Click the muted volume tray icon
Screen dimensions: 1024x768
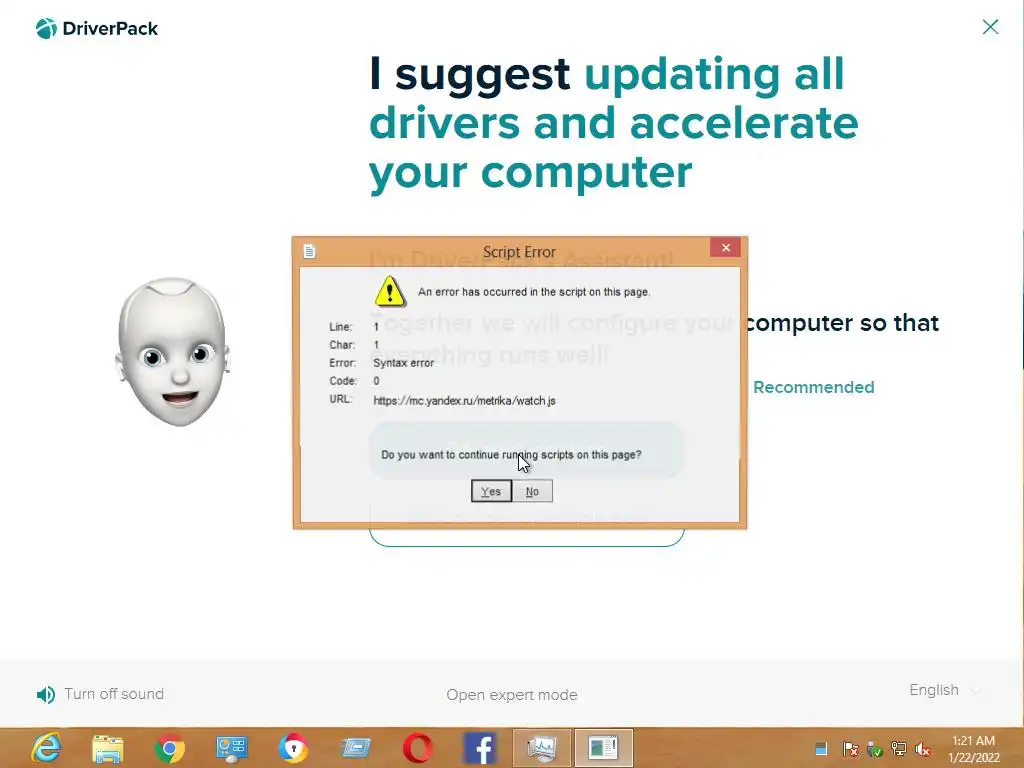click(x=923, y=748)
